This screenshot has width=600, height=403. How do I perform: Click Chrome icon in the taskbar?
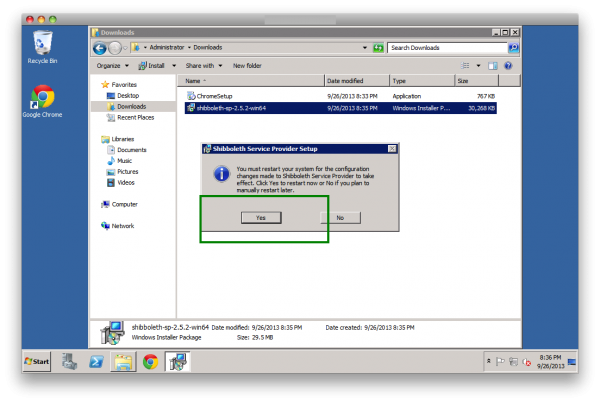click(150, 361)
